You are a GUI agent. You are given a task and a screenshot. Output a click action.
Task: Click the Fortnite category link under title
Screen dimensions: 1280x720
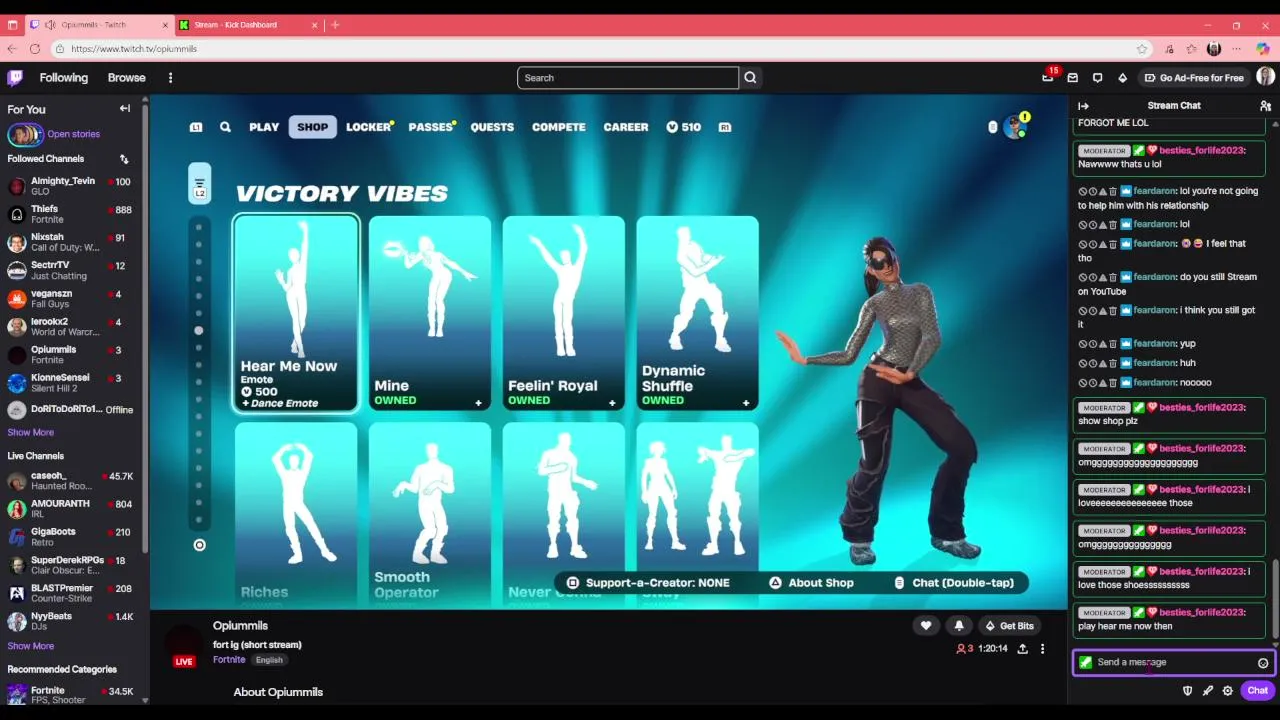click(x=229, y=660)
